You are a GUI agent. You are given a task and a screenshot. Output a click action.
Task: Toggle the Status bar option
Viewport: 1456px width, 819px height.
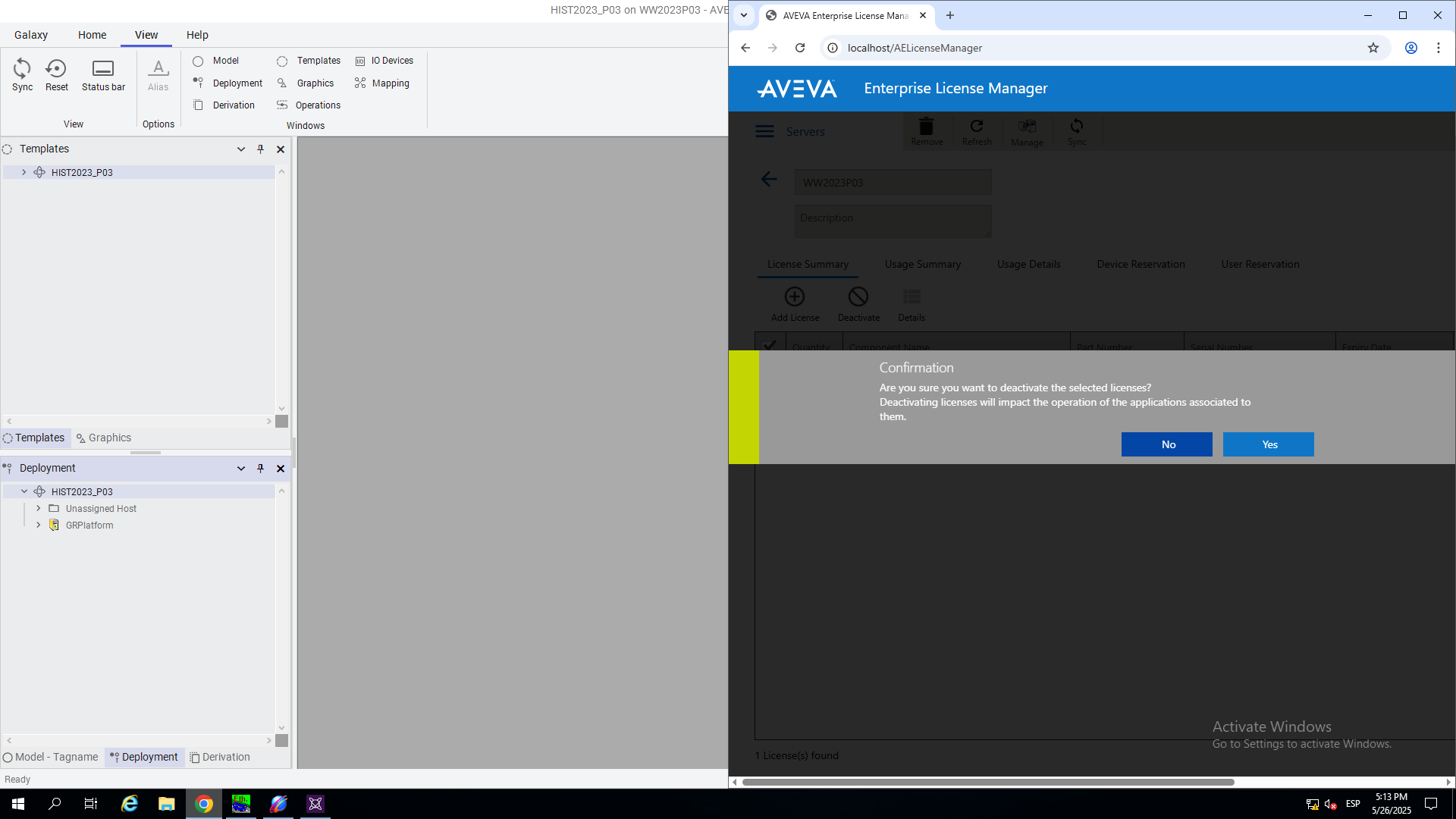click(x=103, y=74)
